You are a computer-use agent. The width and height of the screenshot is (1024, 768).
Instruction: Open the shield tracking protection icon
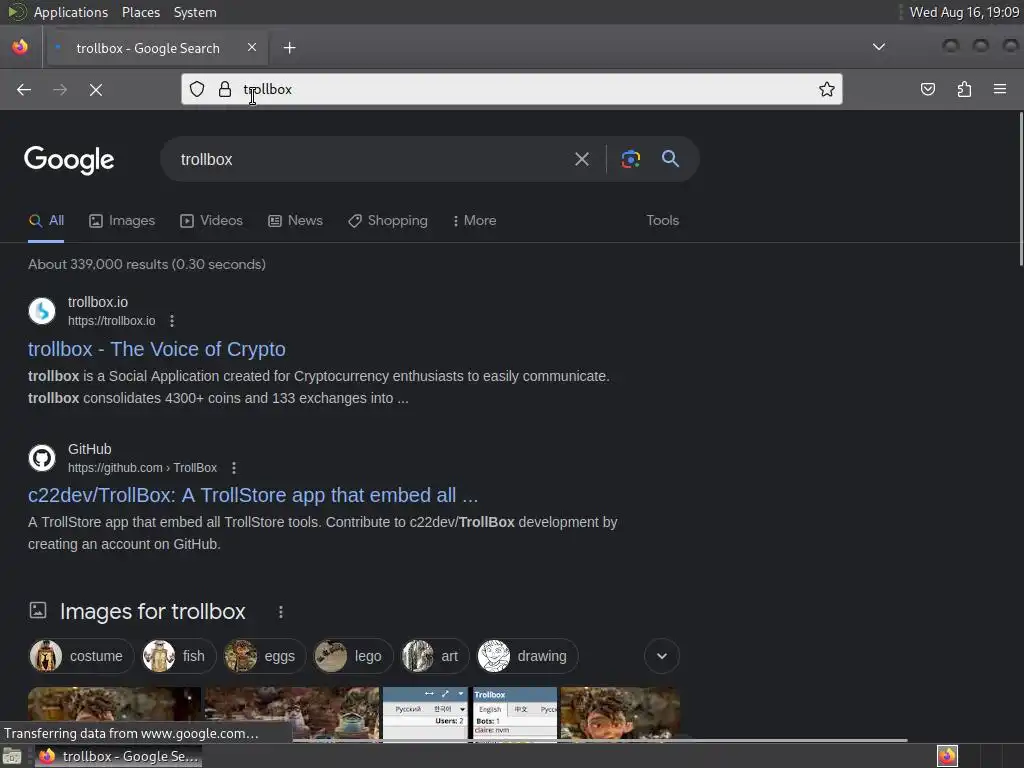point(197,89)
